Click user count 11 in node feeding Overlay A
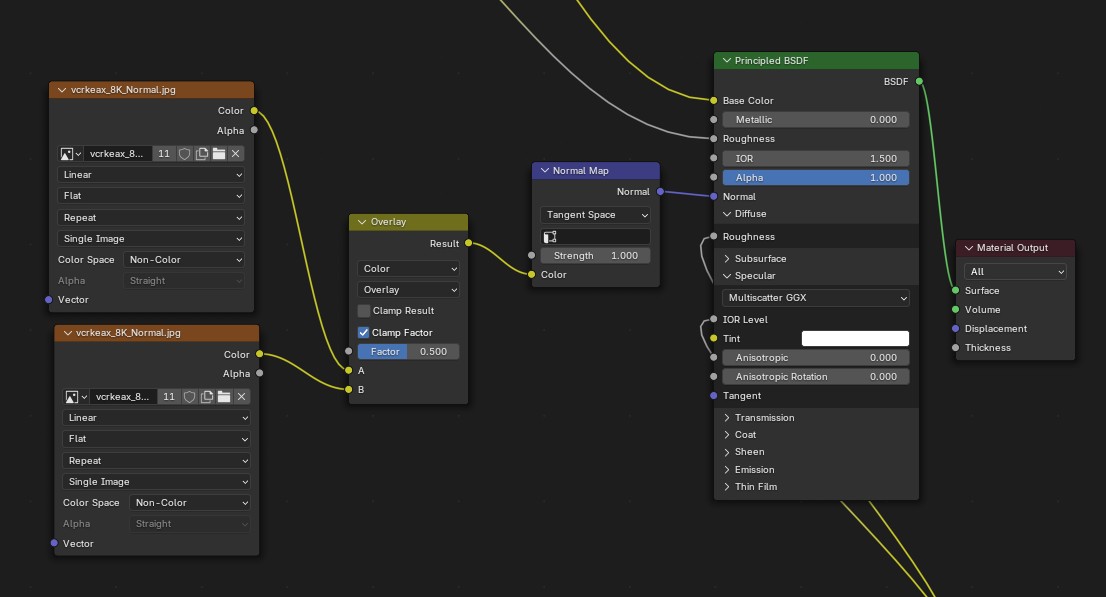1106x597 pixels. 164,153
